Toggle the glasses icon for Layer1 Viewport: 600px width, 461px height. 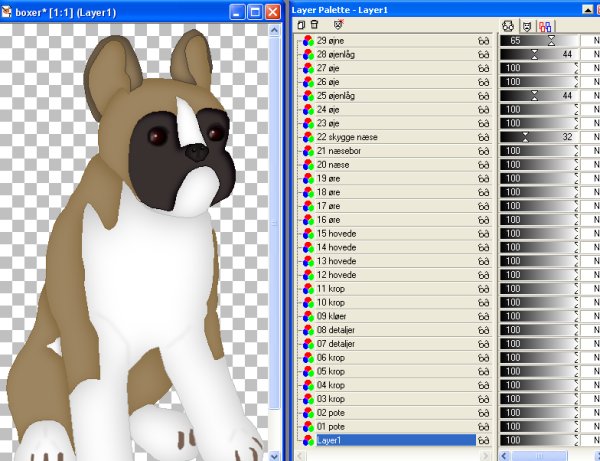(484, 440)
